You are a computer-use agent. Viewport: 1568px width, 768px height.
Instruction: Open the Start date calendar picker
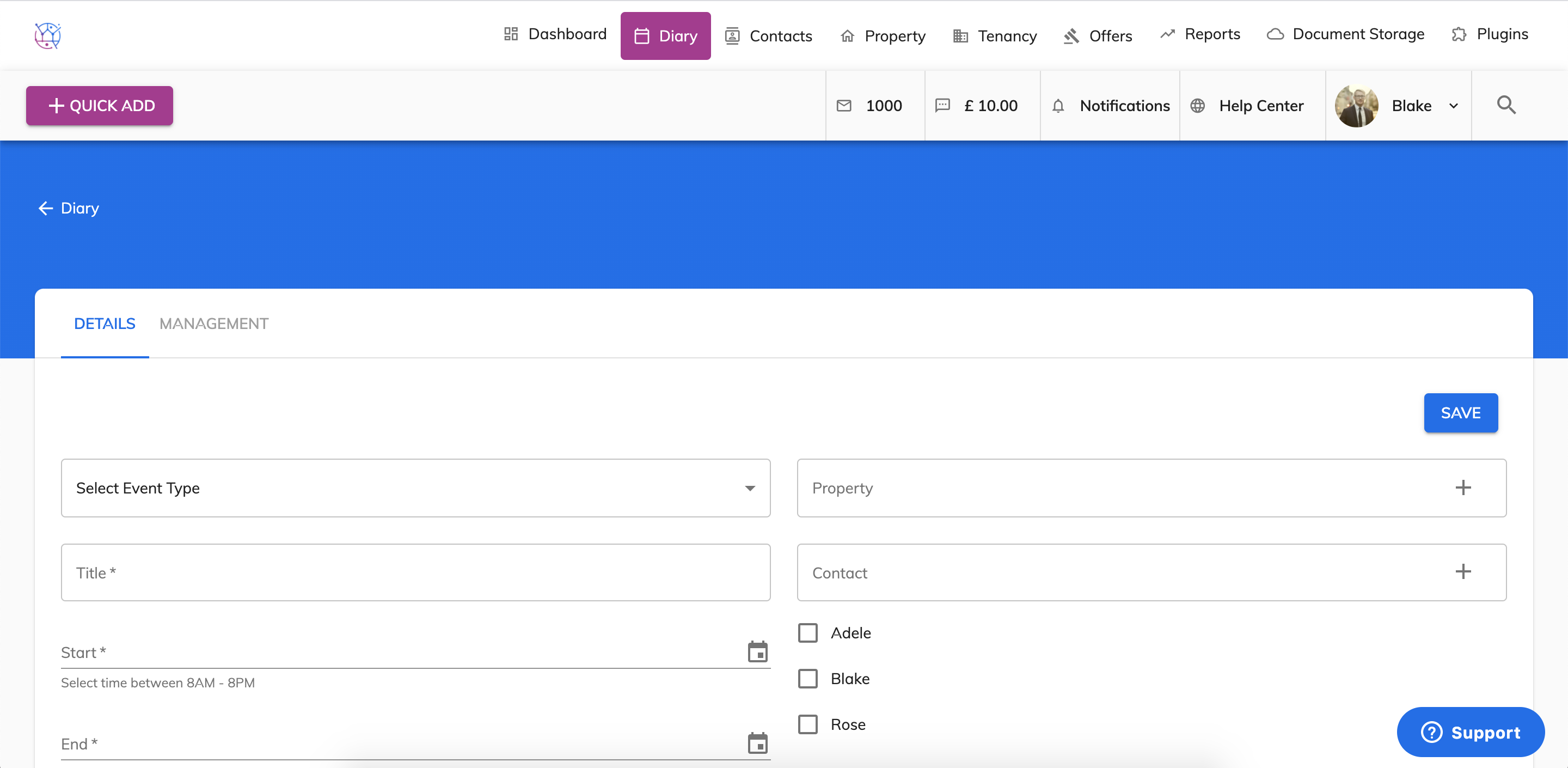(757, 651)
